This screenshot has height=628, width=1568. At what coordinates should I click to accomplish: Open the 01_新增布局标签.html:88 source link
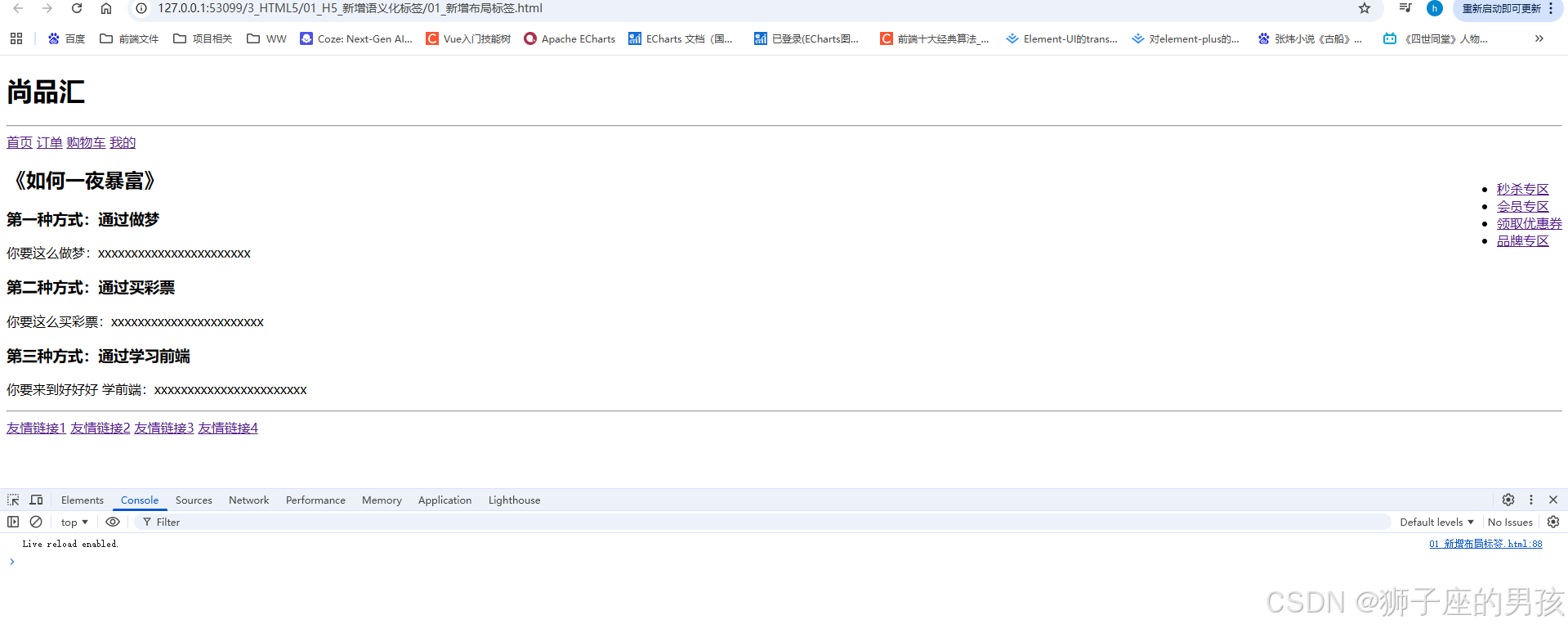pyautogui.click(x=1485, y=544)
